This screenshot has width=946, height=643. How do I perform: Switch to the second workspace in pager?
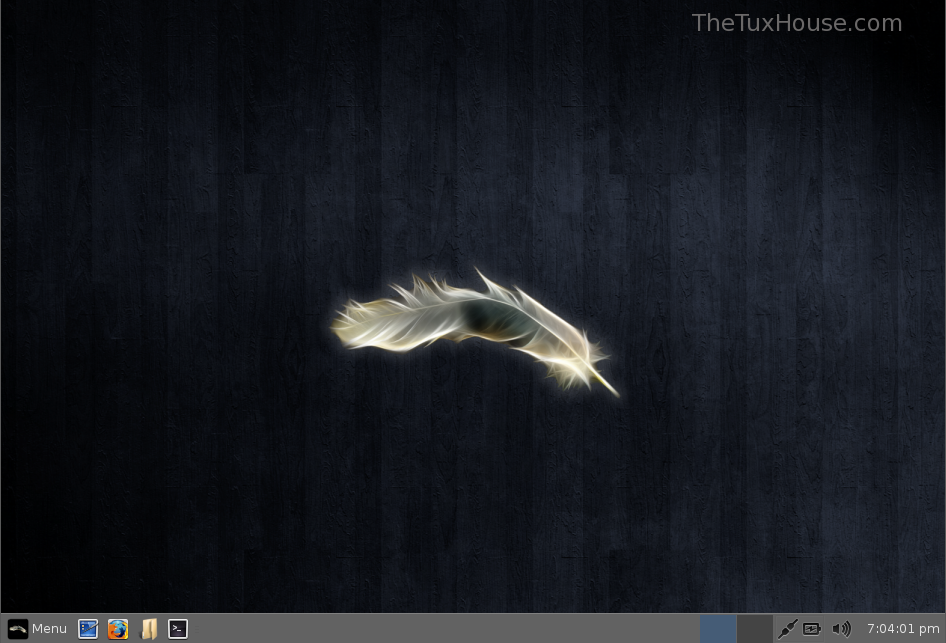click(754, 629)
